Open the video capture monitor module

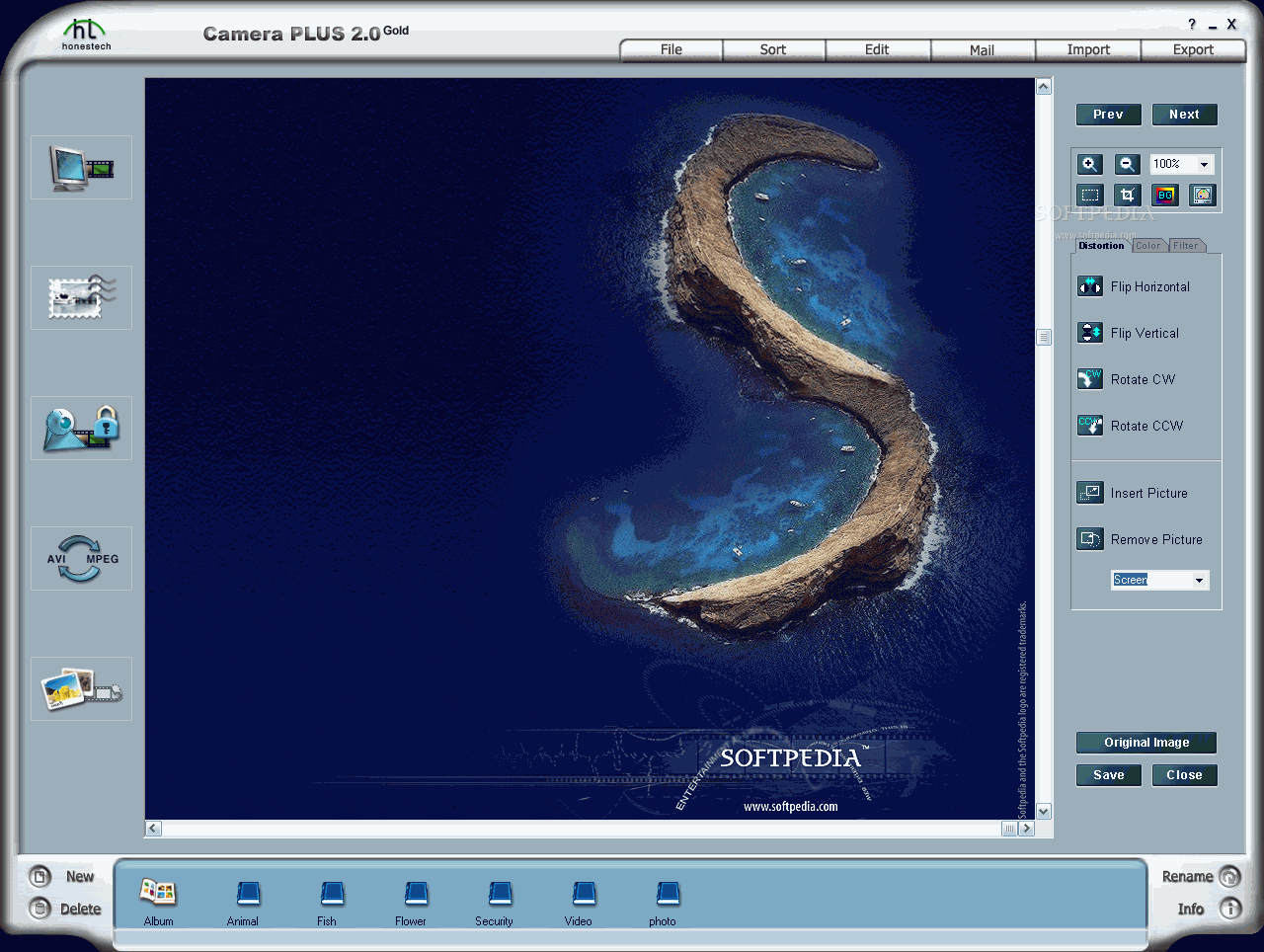(81, 168)
